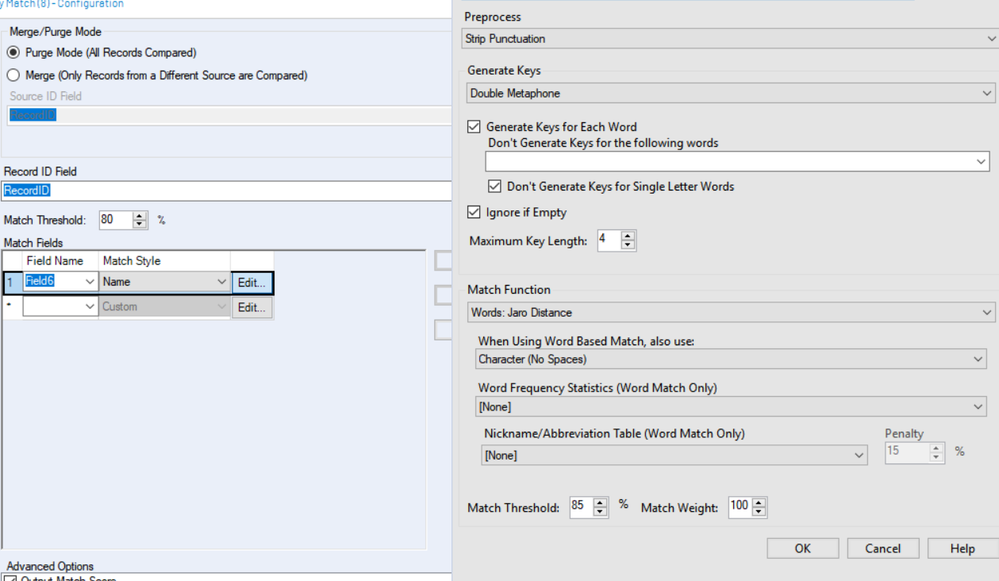This screenshot has width=999, height=581.
Task: Decrease right Match Threshold 85 value
Action: (600, 511)
